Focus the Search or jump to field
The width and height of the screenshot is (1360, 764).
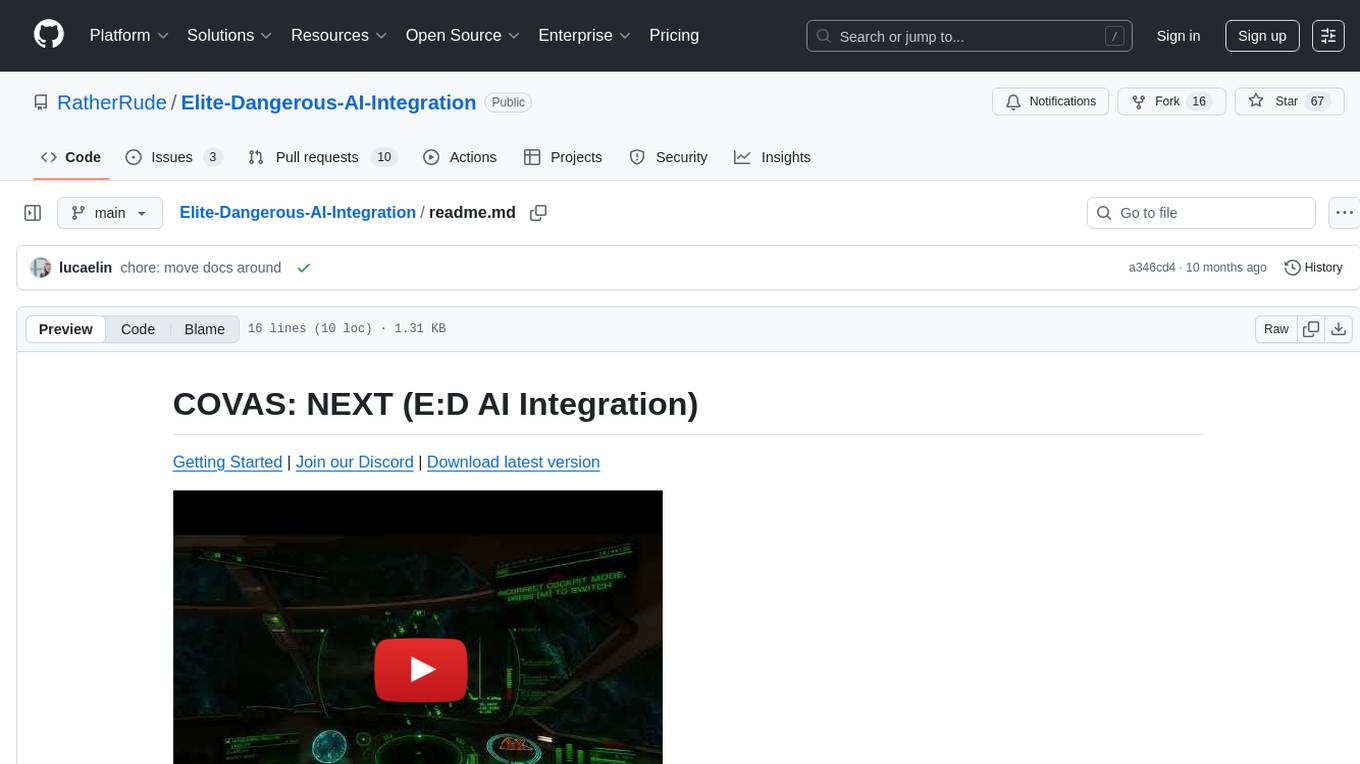[x=969, y=36]
